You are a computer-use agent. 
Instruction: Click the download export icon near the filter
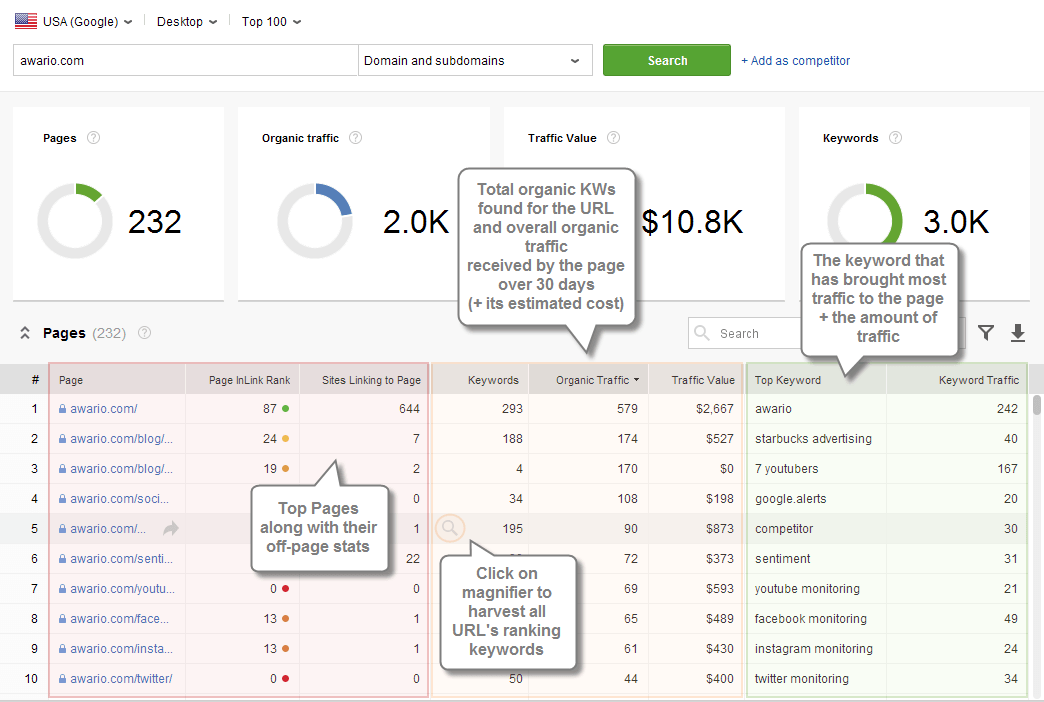pyautogui.click(x=1018, y=333)
